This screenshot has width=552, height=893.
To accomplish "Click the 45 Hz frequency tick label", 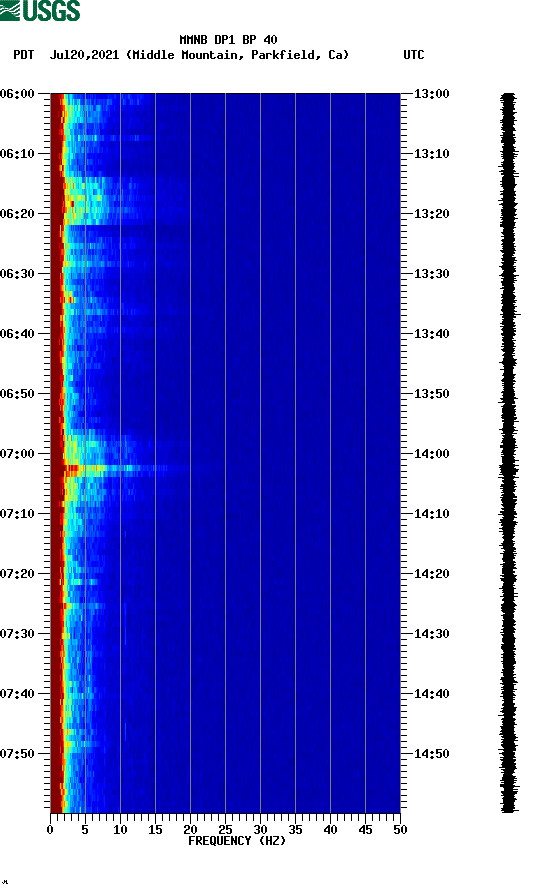I will click(365, 830).
